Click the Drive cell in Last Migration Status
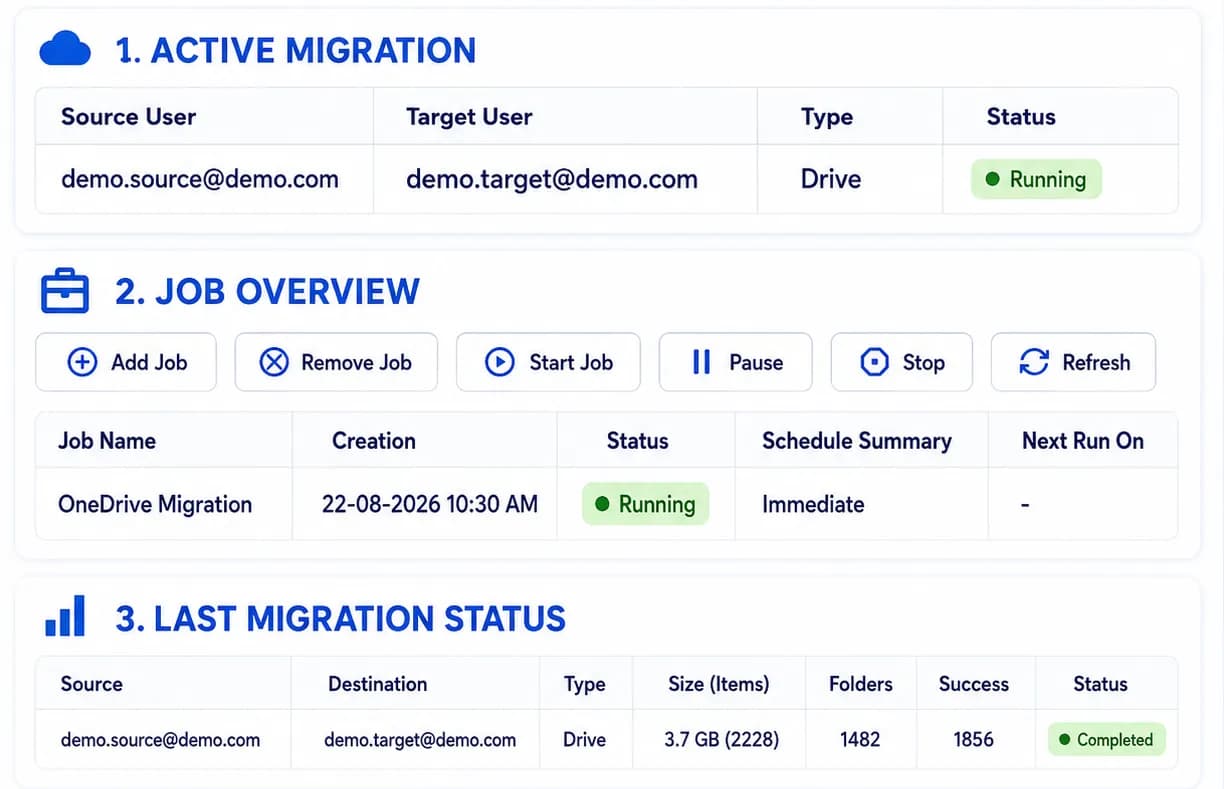This screenshot has width=1224, height=789. pyautogui.click(x=585, y=740)
